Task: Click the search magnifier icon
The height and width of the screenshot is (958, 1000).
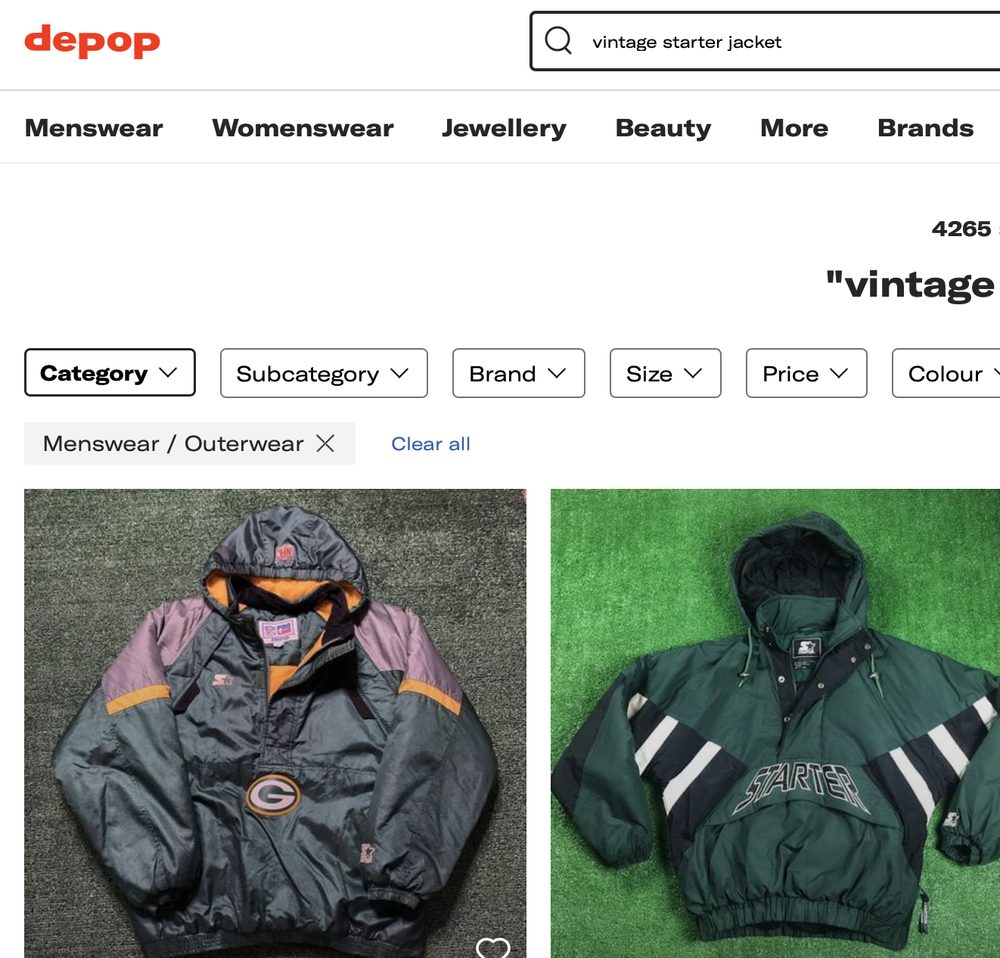Action: pyautogui.click(x=558, y=41)
